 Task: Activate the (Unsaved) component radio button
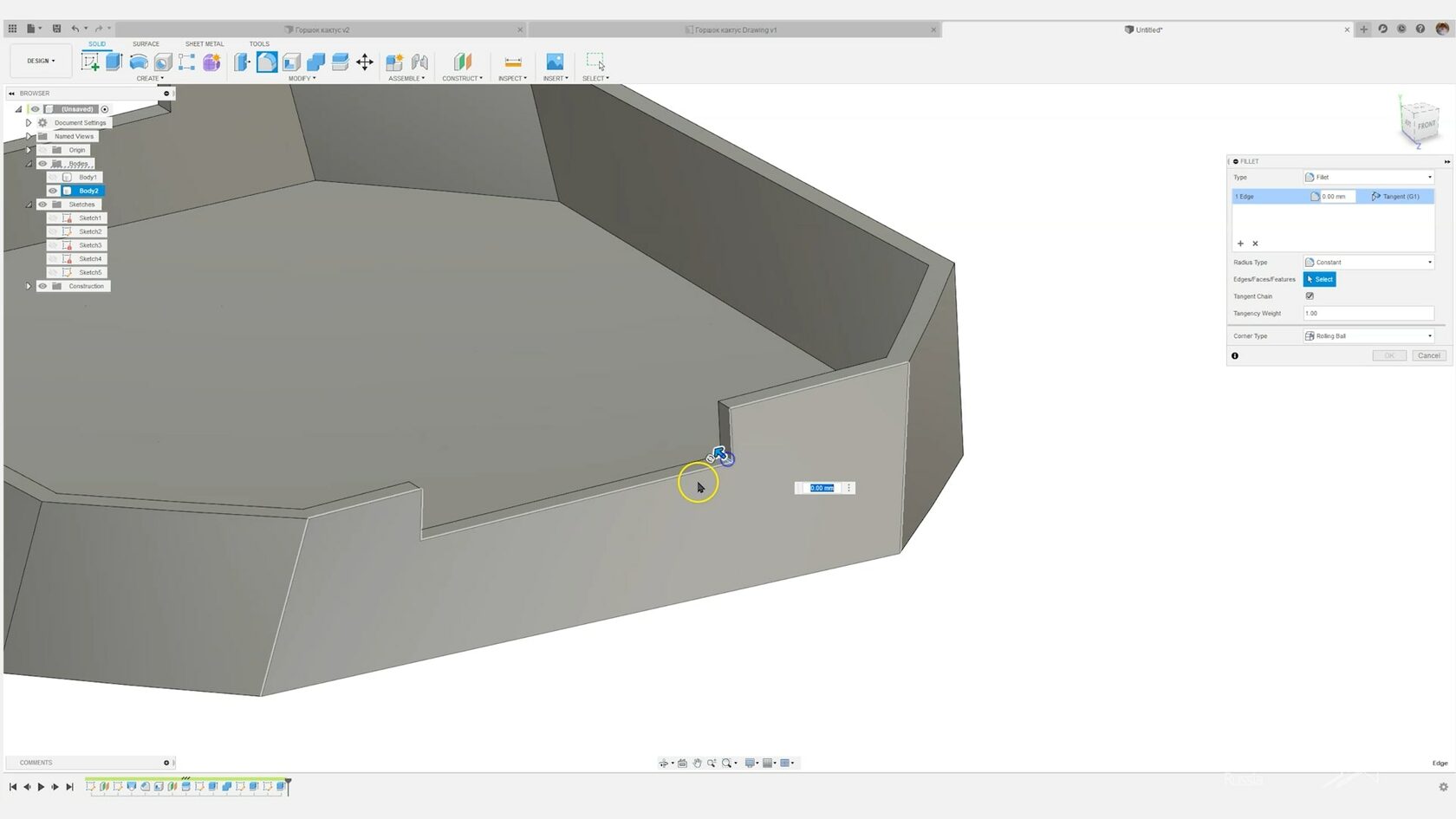tap(105, 109)
